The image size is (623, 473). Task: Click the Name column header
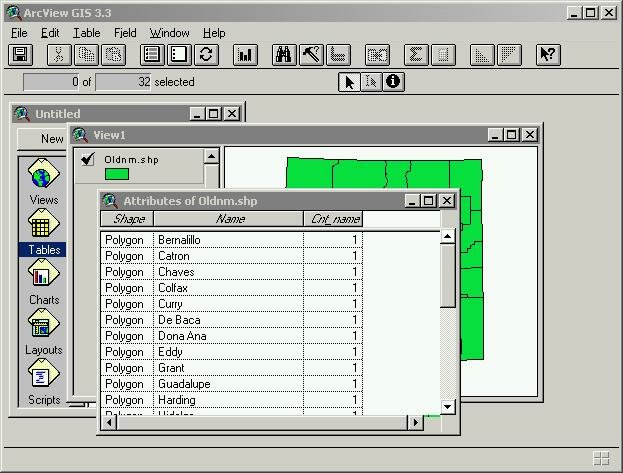pyautogui.click(x=229, y=219)
